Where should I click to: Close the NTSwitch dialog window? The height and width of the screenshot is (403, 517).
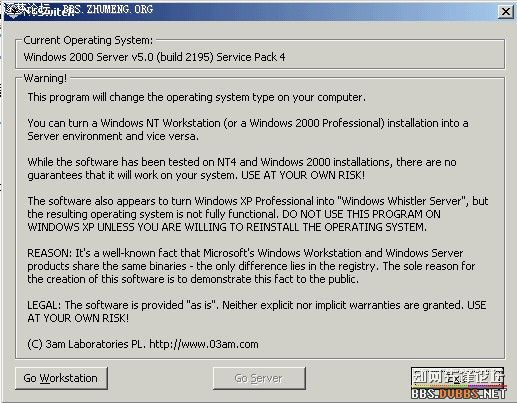506,12
